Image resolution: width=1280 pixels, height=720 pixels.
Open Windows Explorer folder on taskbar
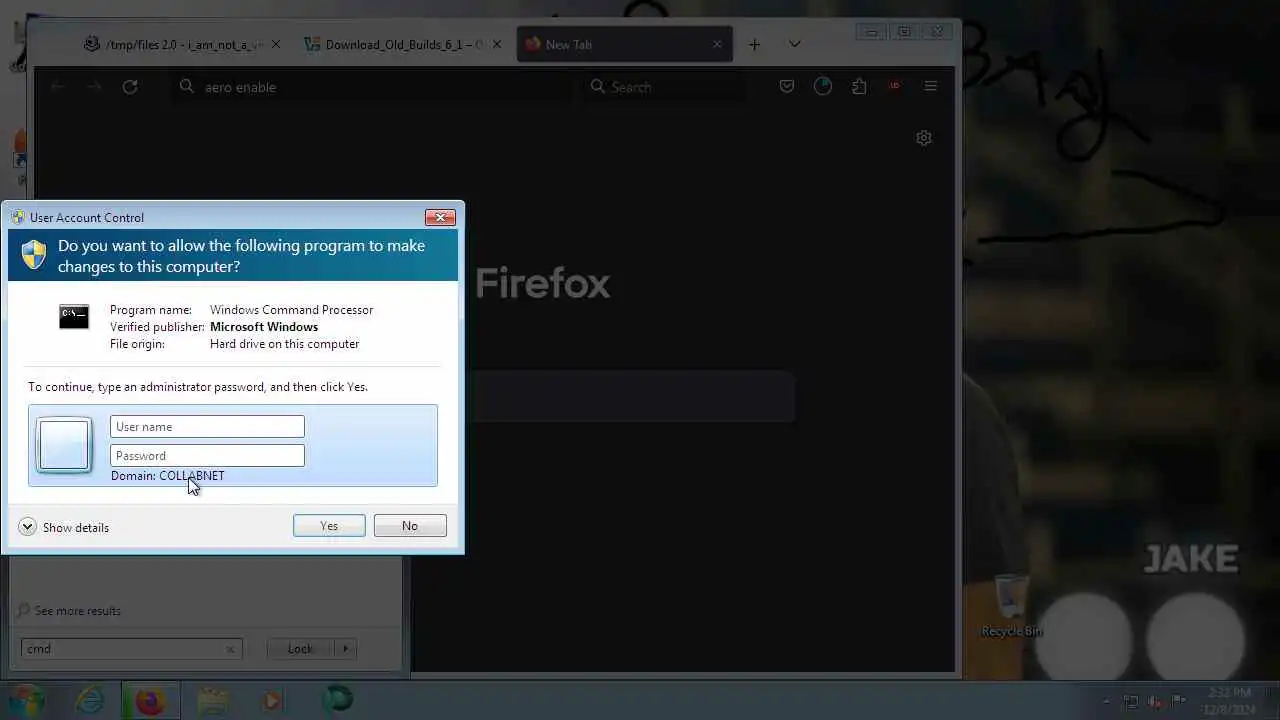[x=212, y=700]
